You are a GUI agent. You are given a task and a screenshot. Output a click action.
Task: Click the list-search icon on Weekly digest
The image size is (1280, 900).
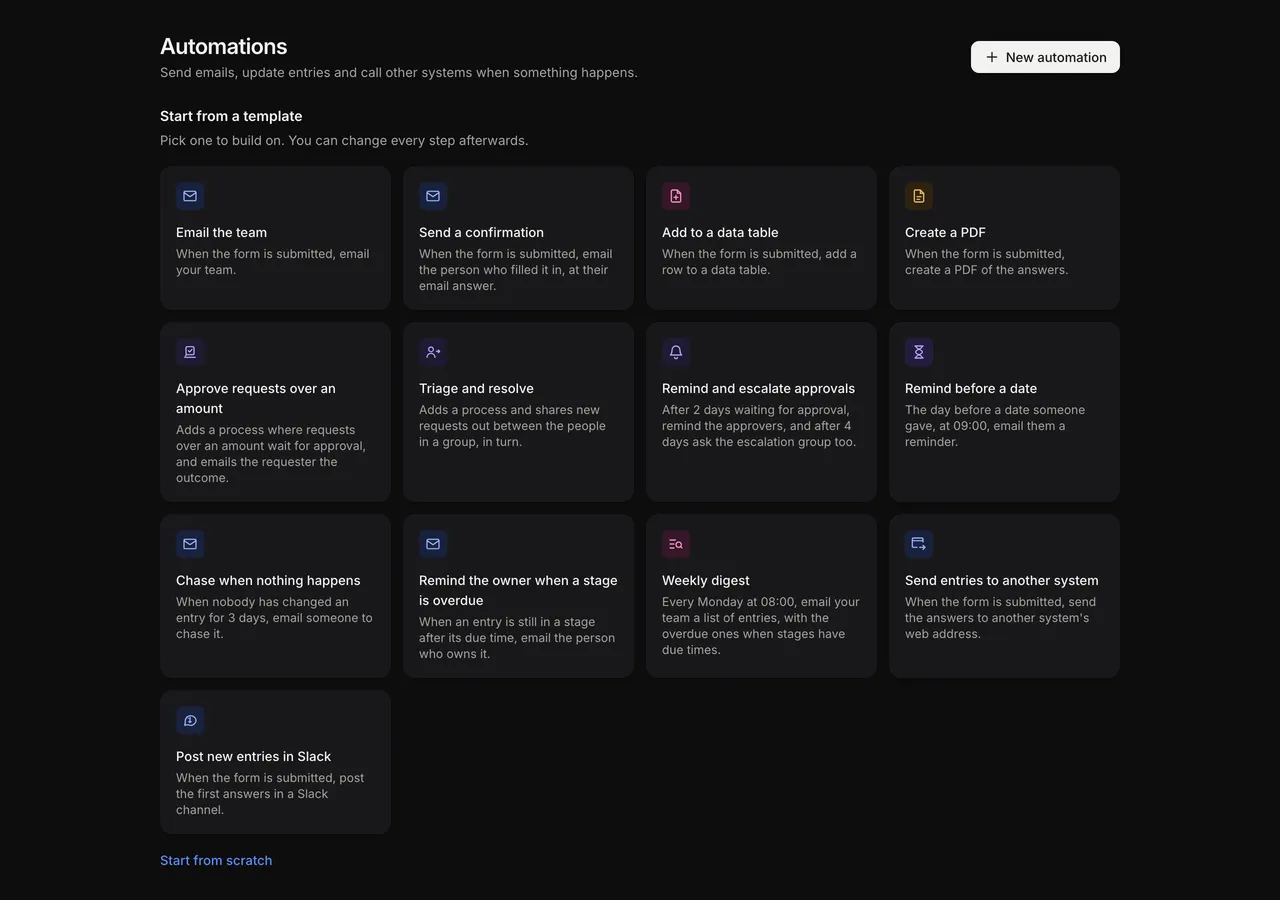coord(676,544)
